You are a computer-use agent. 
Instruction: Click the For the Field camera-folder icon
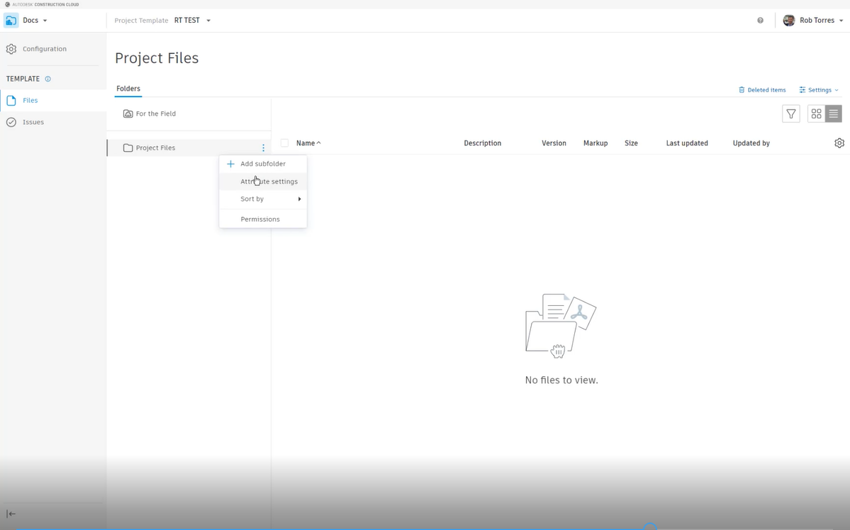[128, 114]
